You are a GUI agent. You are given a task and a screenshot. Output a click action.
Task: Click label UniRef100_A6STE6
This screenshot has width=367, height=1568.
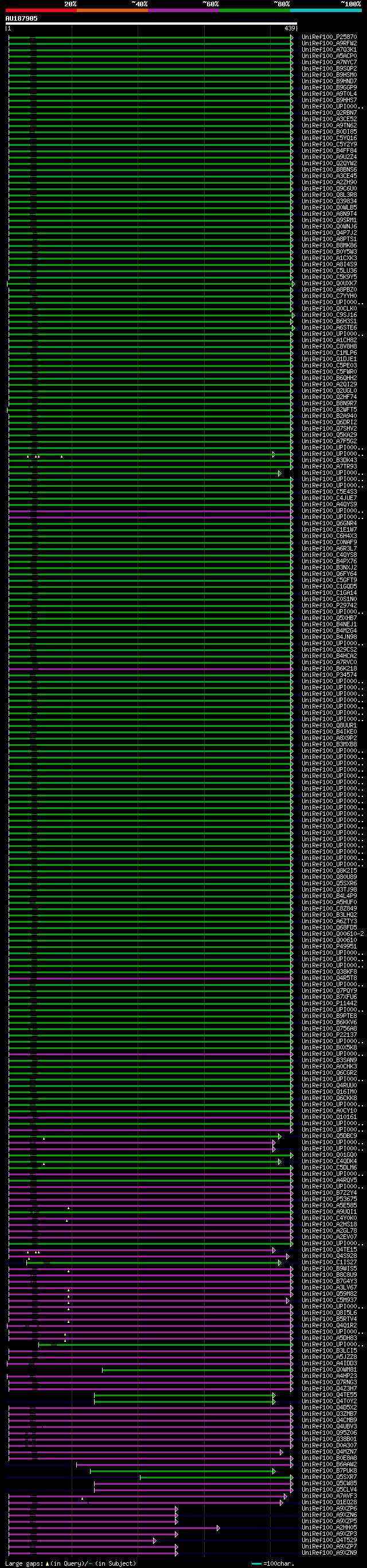click(x=329, y=327)
